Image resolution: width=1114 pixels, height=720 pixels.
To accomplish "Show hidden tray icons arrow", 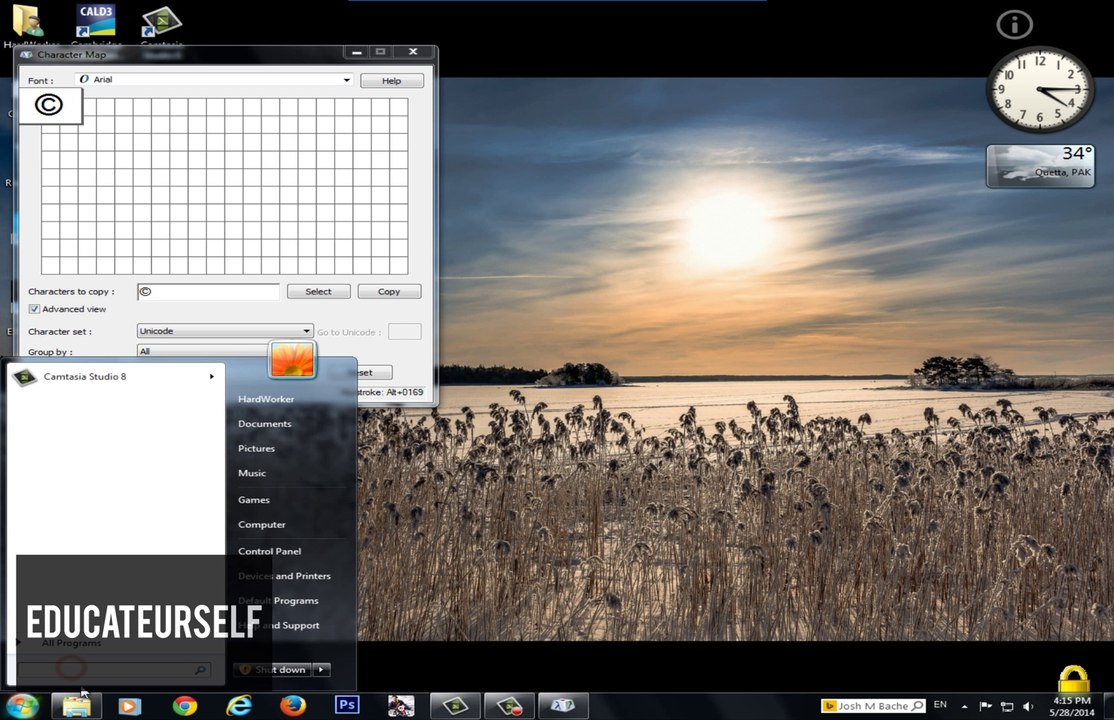I will coord(964,706).
